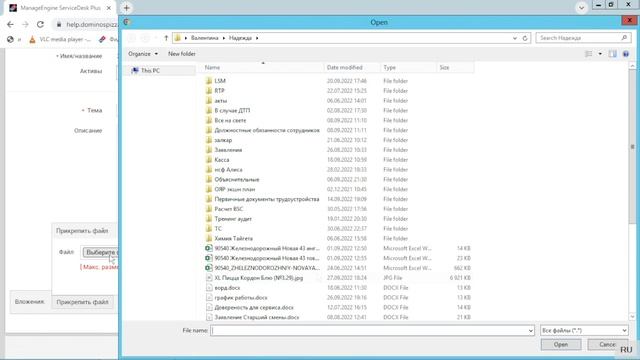Select Должностные обязанности сотрудников folder

click(x=267, y=130)
